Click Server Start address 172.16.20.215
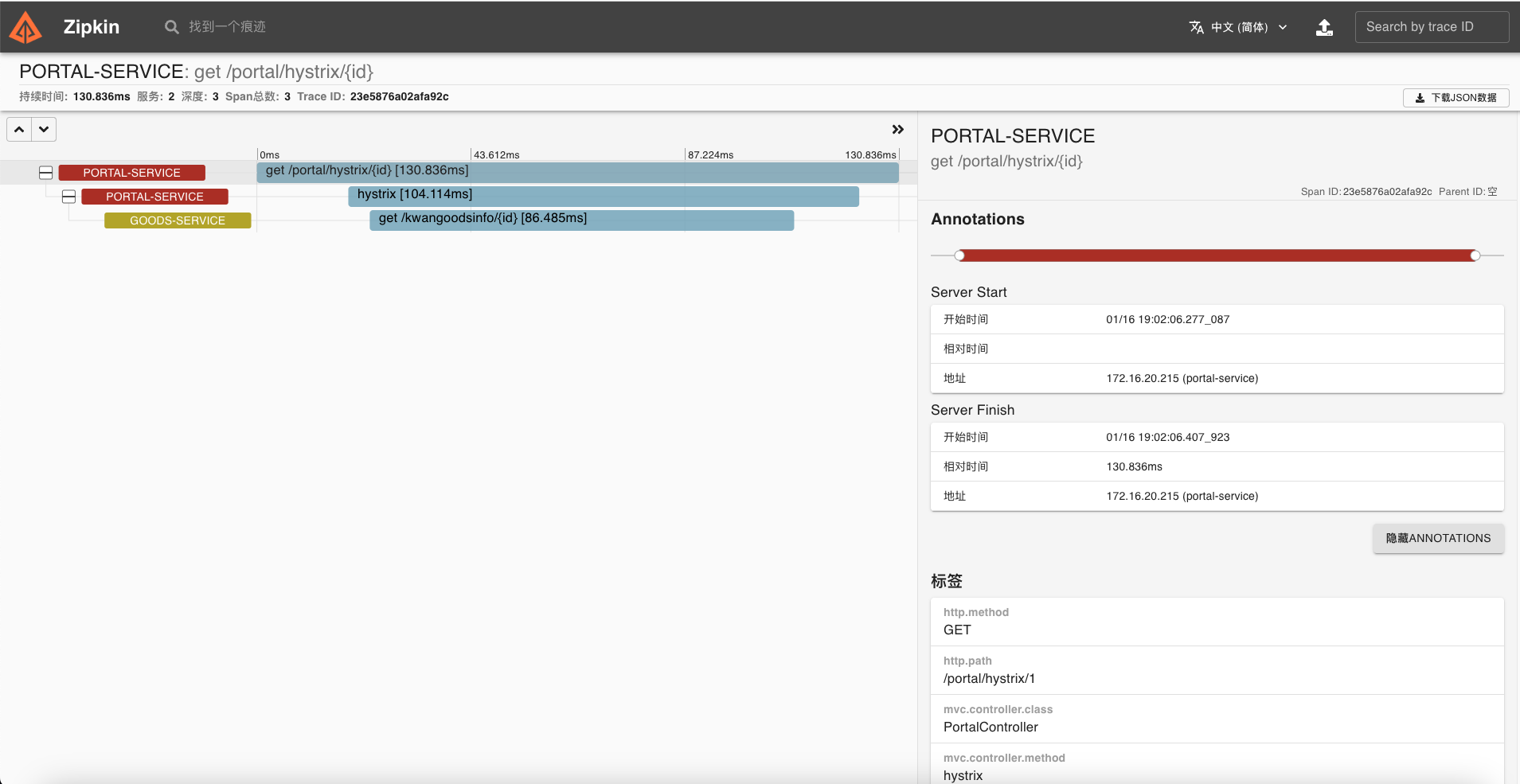The height and width of the screenshot is (784, 1520). pyautogui.click(x=1182, y=378)
